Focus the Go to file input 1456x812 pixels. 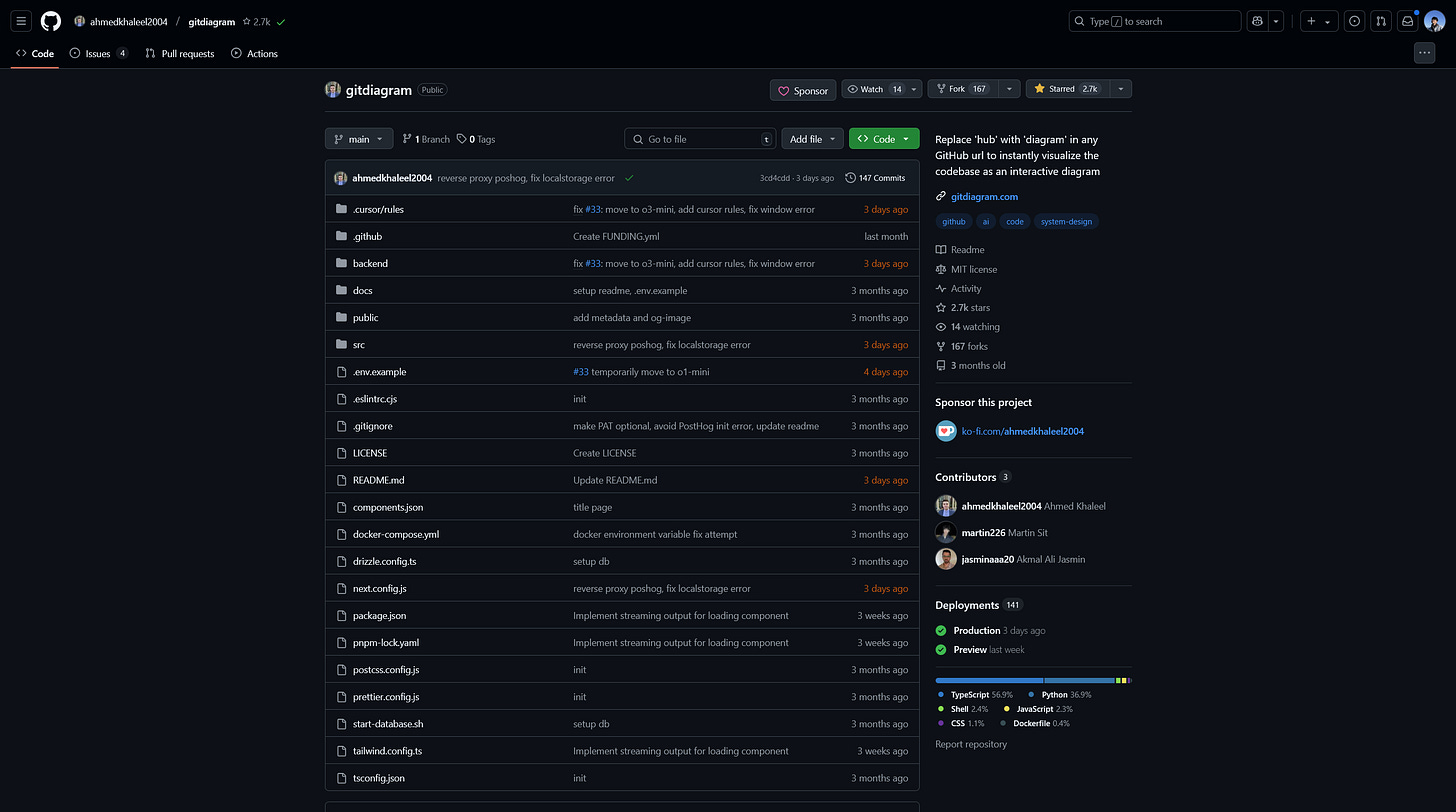click(700, 139)
